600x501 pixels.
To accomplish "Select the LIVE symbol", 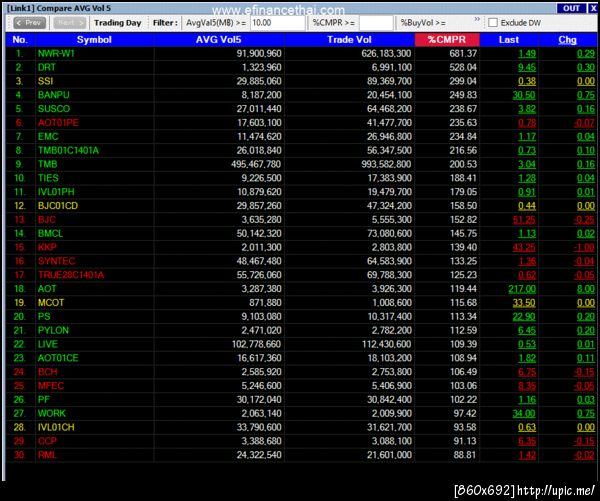I will coord(47,344).
